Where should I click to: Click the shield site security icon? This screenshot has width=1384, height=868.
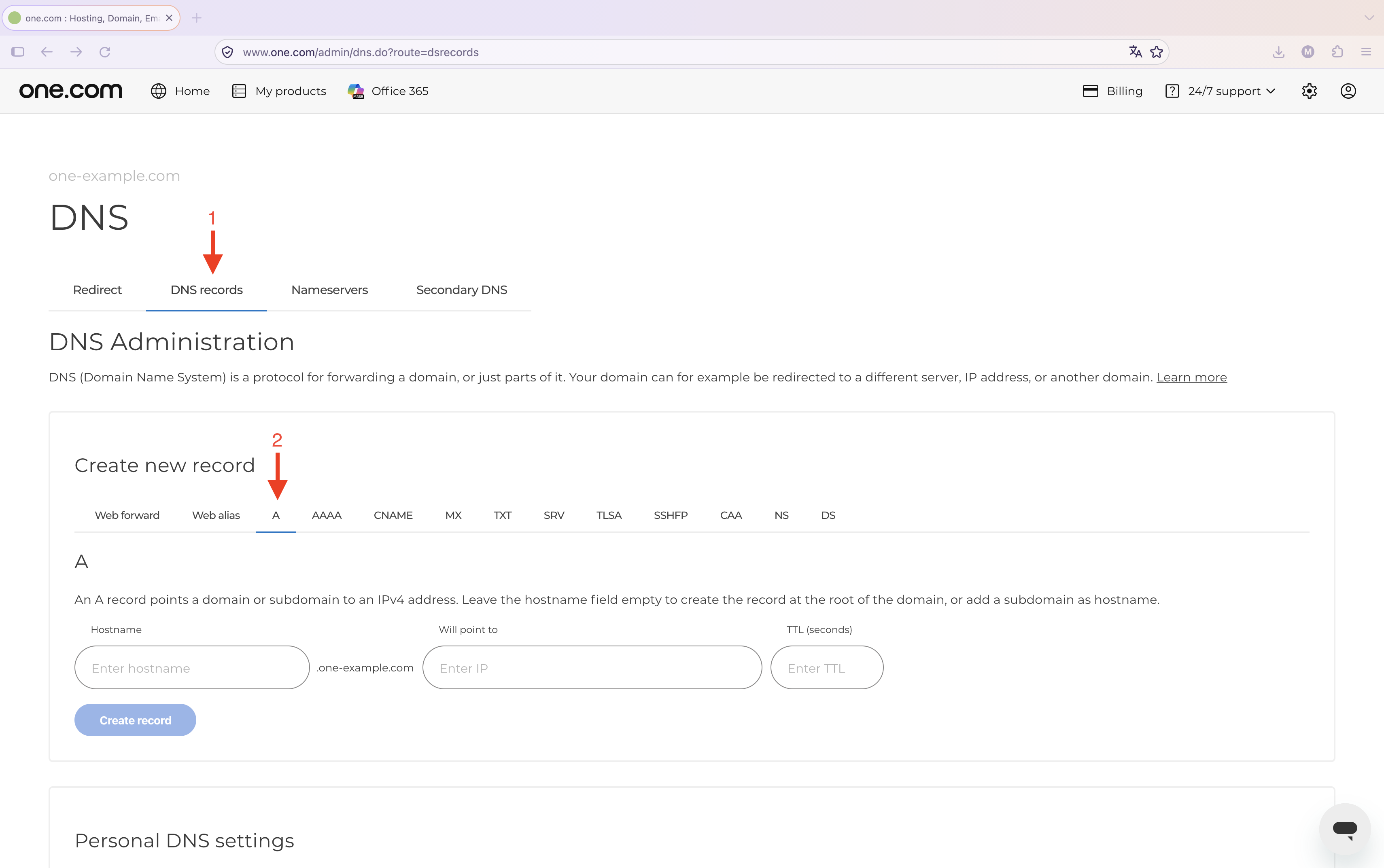pyautogui.click(x=227, y=52)
